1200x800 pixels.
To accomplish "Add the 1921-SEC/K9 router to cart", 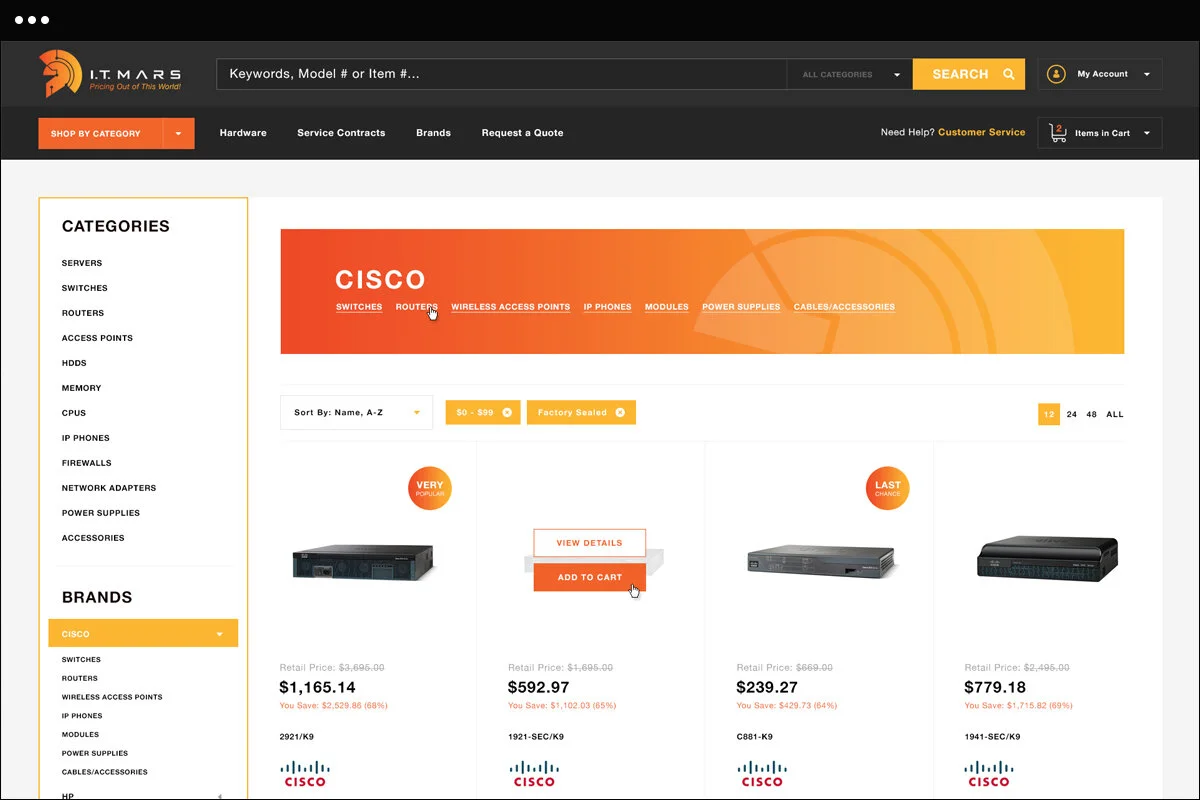I will [x=589, y=577].
